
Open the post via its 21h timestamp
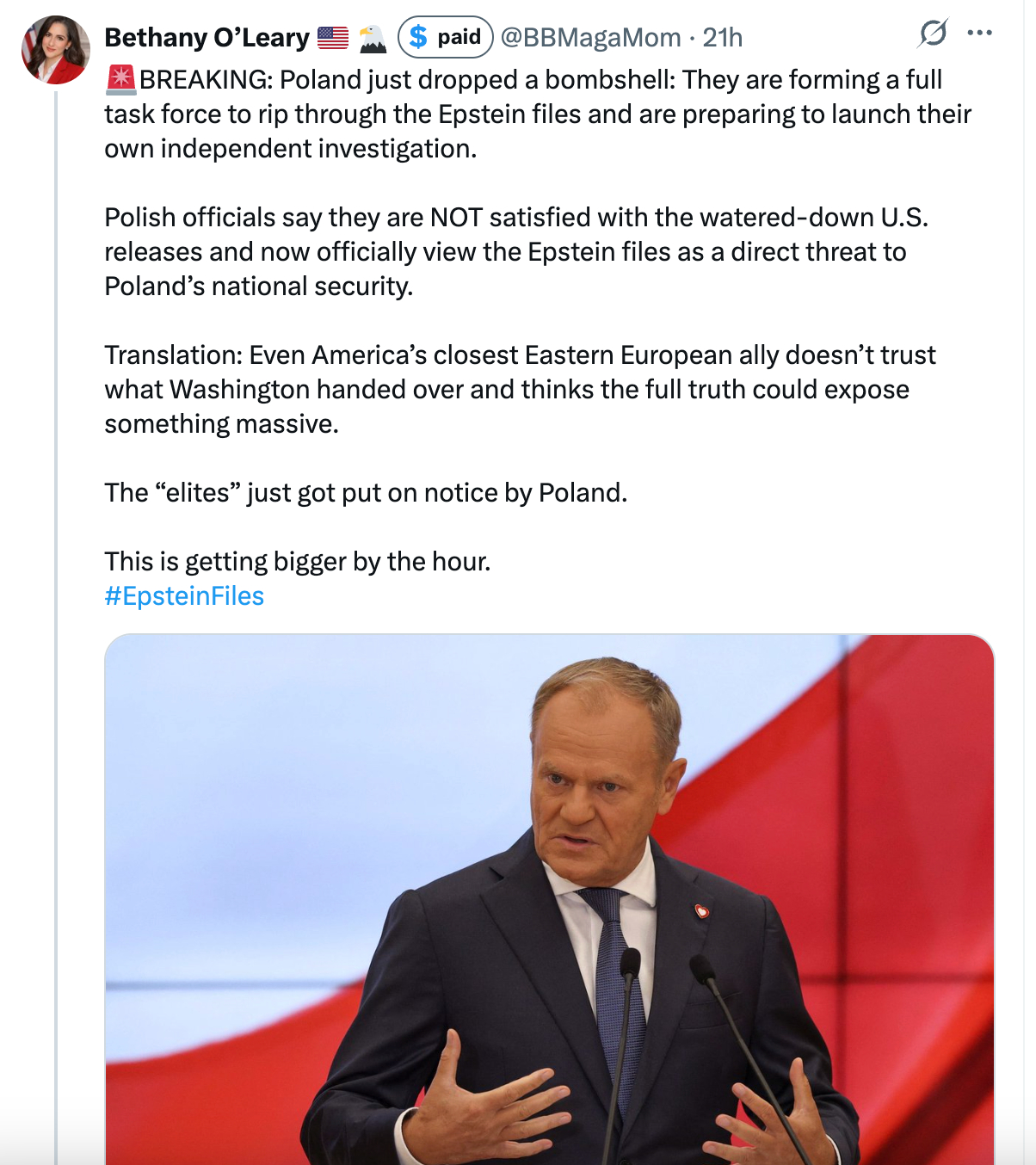[x=722, y=38]
